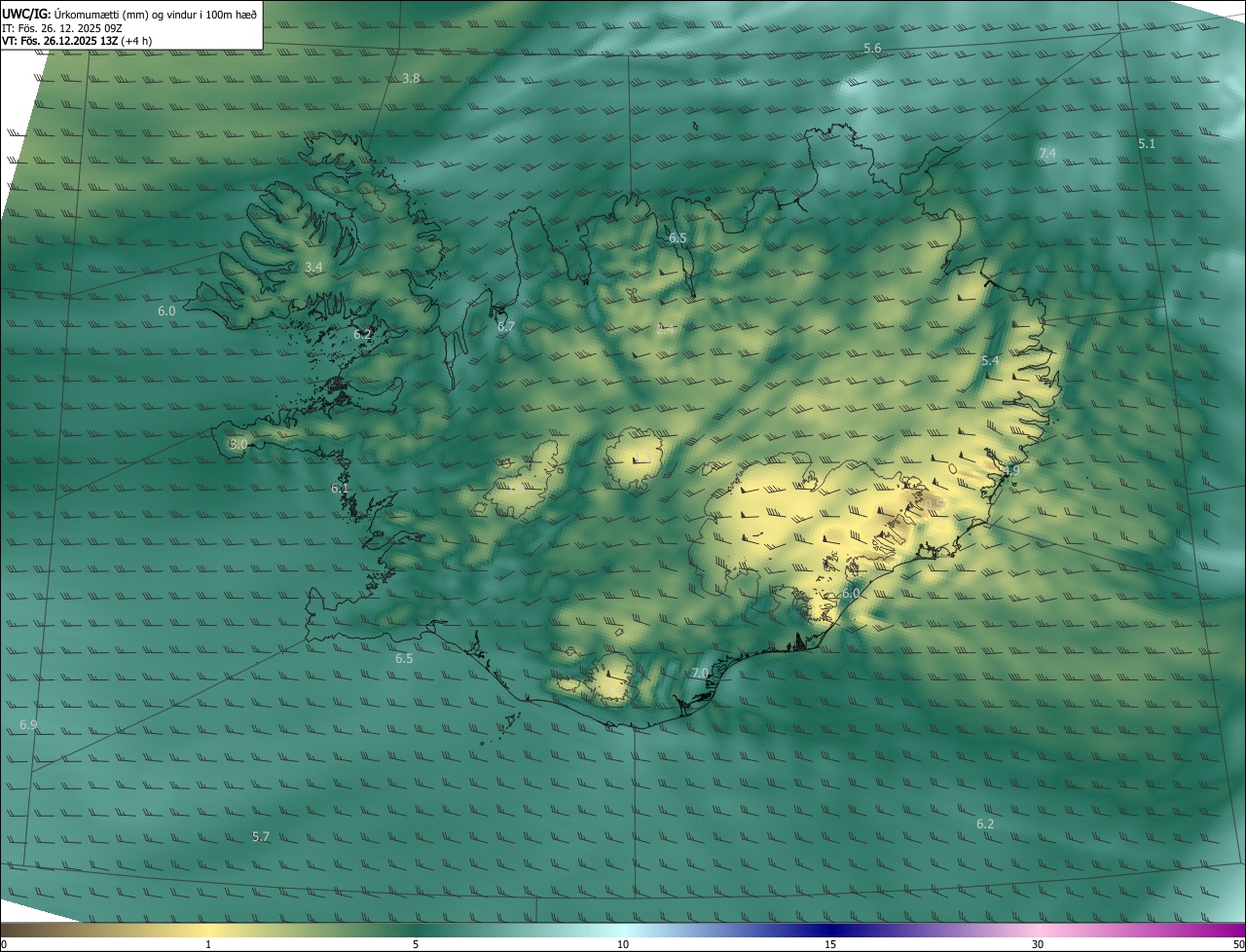
Task: Click the 5.4 value label
Action: (x=990, y=361)
